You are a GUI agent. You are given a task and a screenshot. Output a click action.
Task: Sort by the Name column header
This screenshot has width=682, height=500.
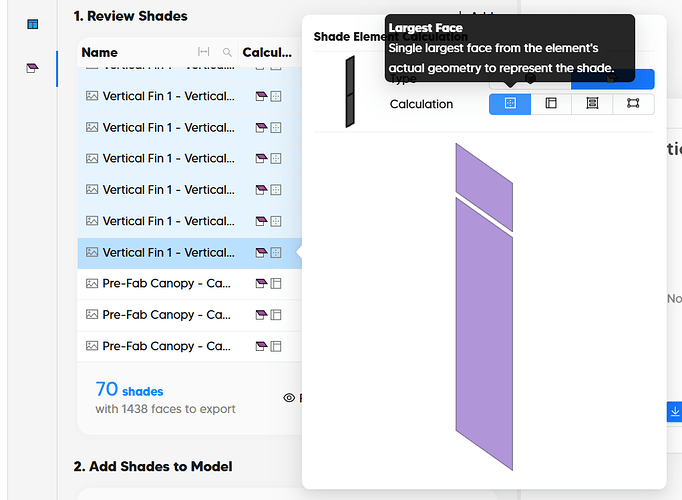click(x=100, y=53)
